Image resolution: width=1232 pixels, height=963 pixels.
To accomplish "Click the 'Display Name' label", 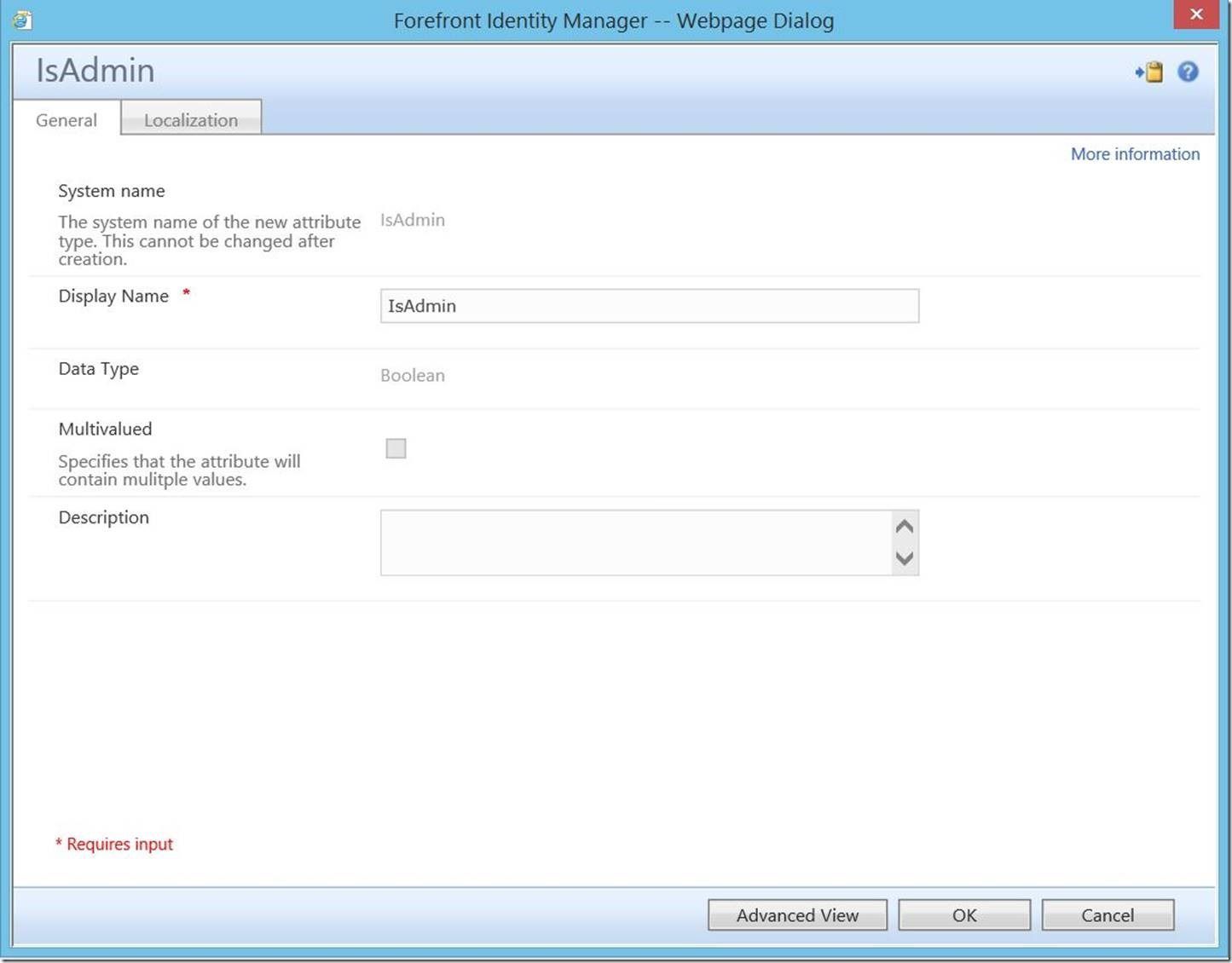I will (x=113, y=296).
